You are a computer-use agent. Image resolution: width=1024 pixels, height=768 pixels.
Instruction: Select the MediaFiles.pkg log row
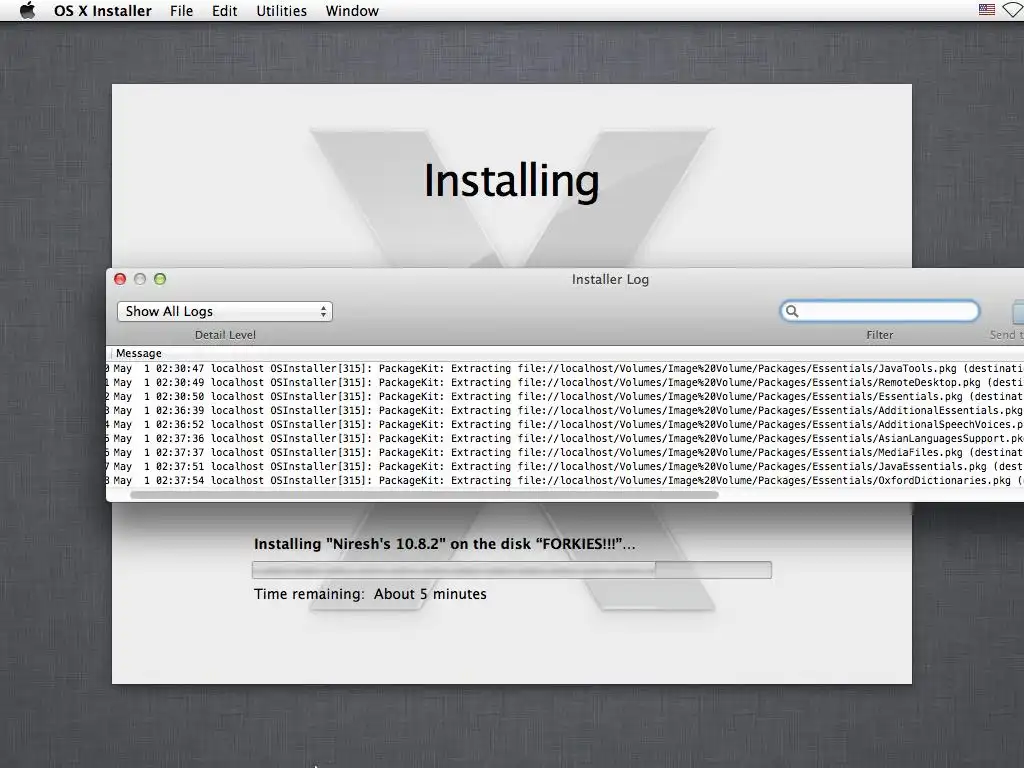coord(565,453)
